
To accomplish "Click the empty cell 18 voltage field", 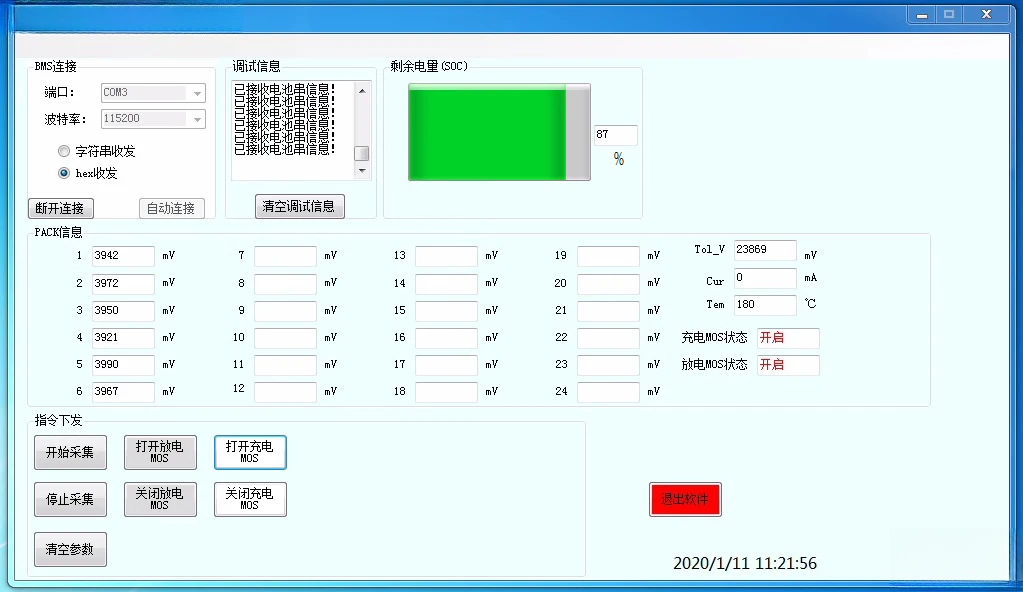I will point(446,392).
